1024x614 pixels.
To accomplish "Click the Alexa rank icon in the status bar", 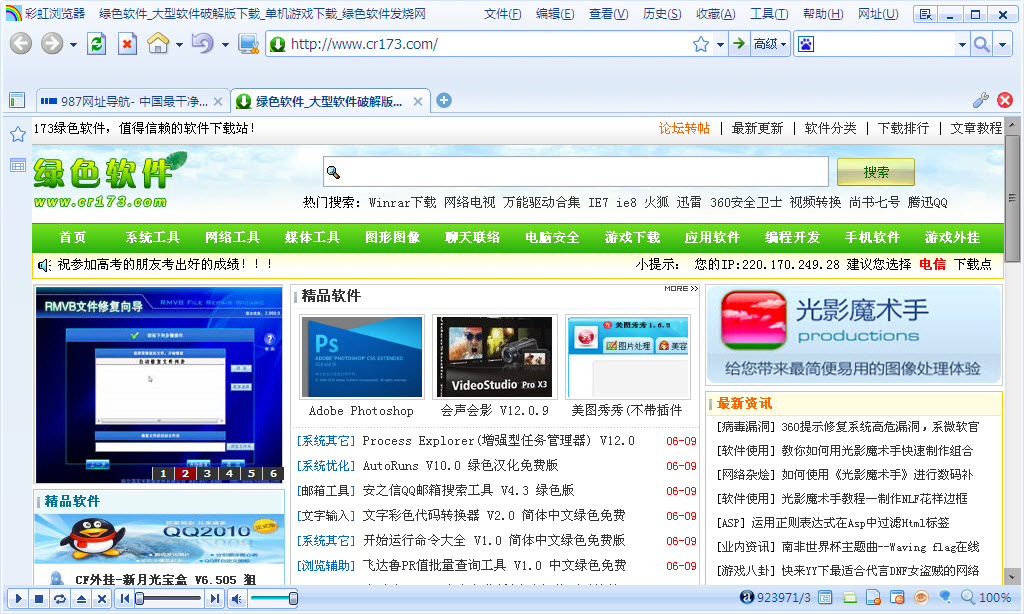I will [746, 597].
